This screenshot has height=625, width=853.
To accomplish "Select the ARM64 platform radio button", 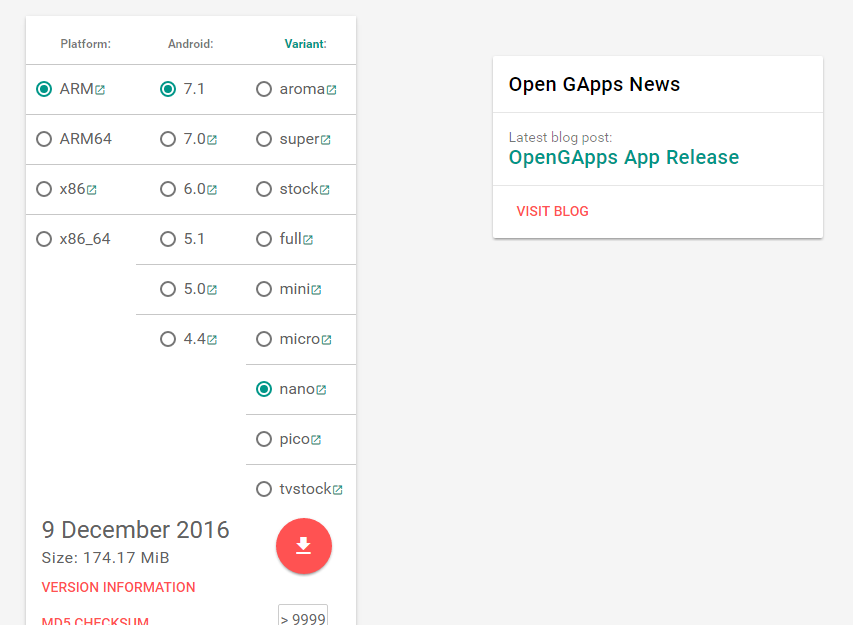I will (x=44, y=139).
